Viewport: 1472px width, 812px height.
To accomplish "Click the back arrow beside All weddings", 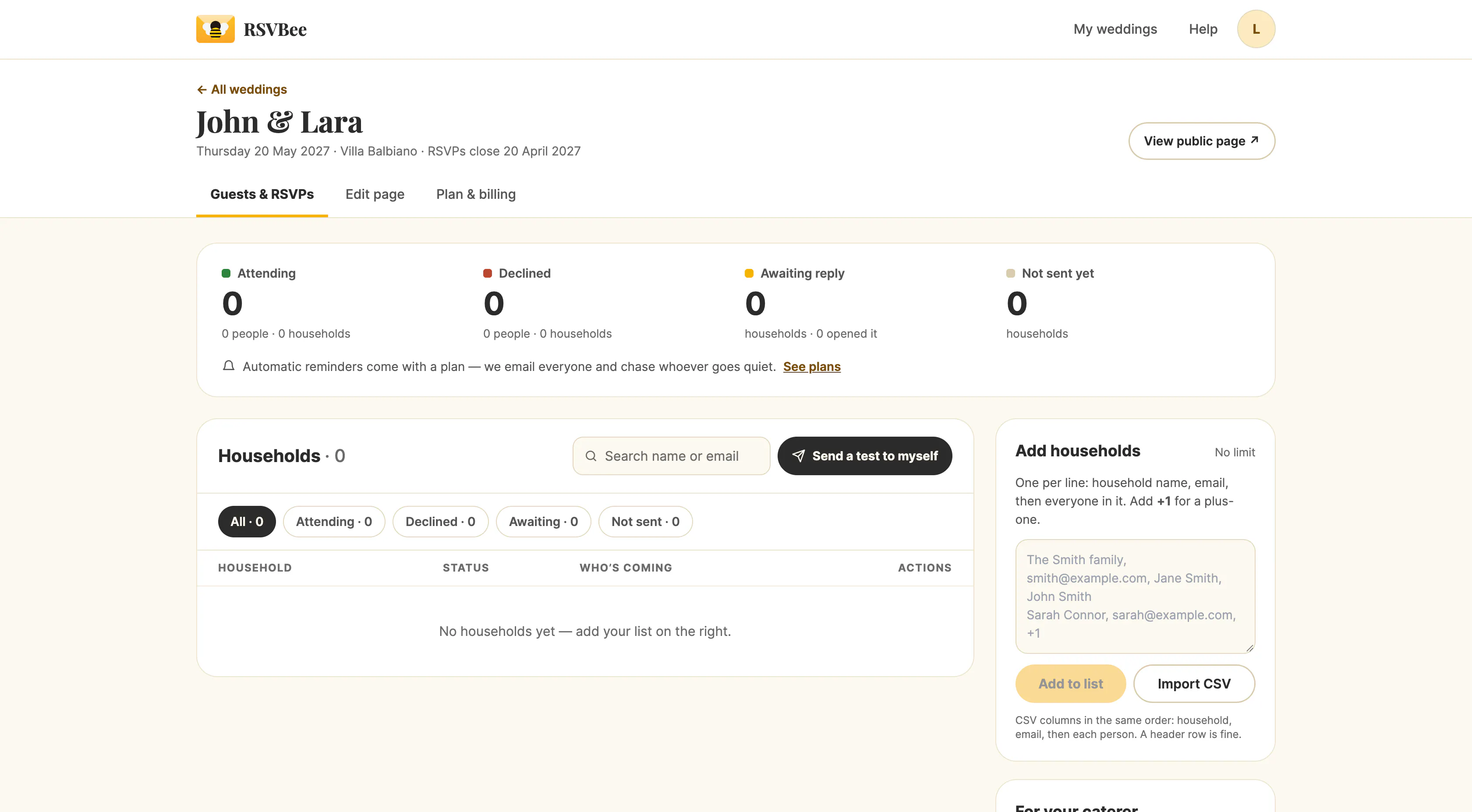I will (x=202, y=90).
